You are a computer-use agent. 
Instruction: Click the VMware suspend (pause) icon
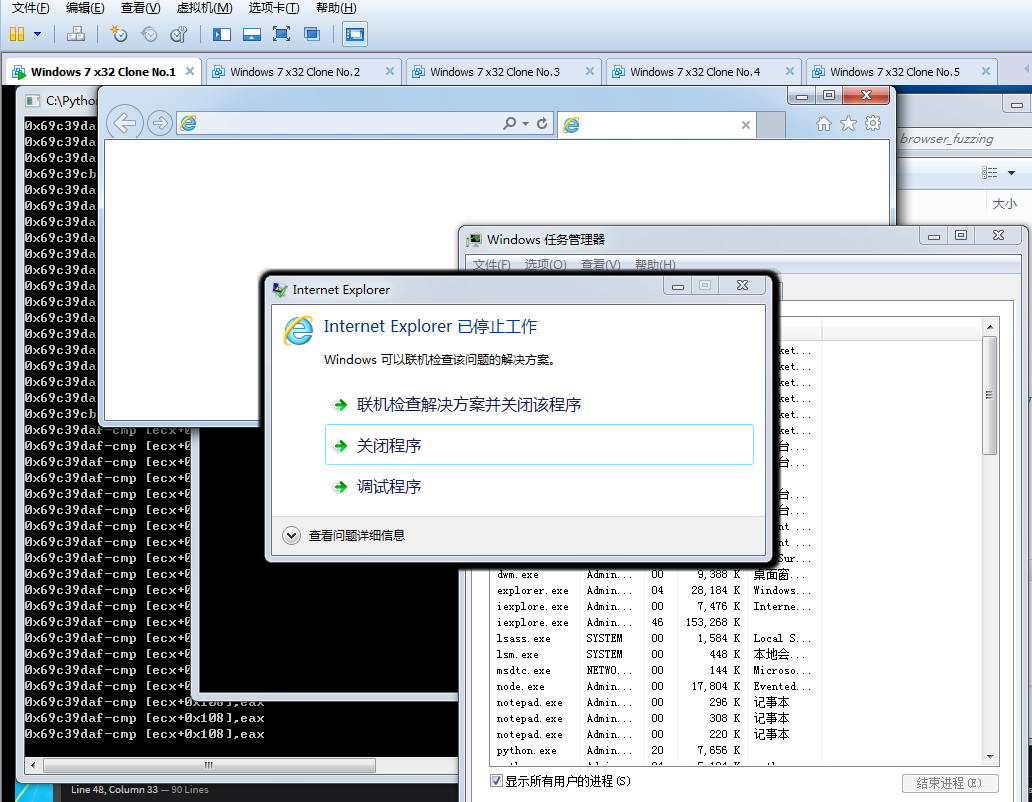coord(17,34)
